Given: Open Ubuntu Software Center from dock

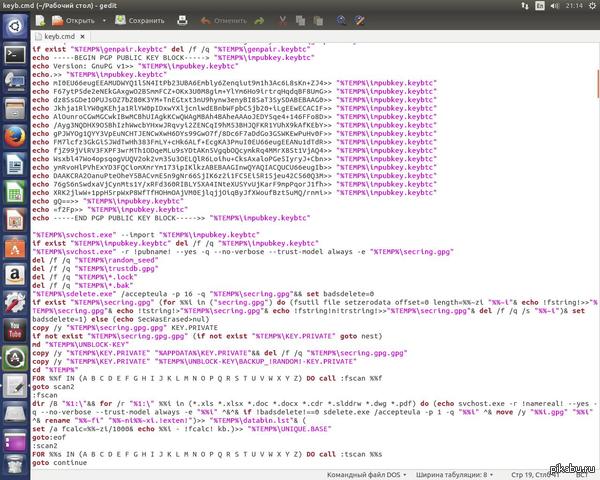Looking at the screenshot, I should click(x=15, y=247).
